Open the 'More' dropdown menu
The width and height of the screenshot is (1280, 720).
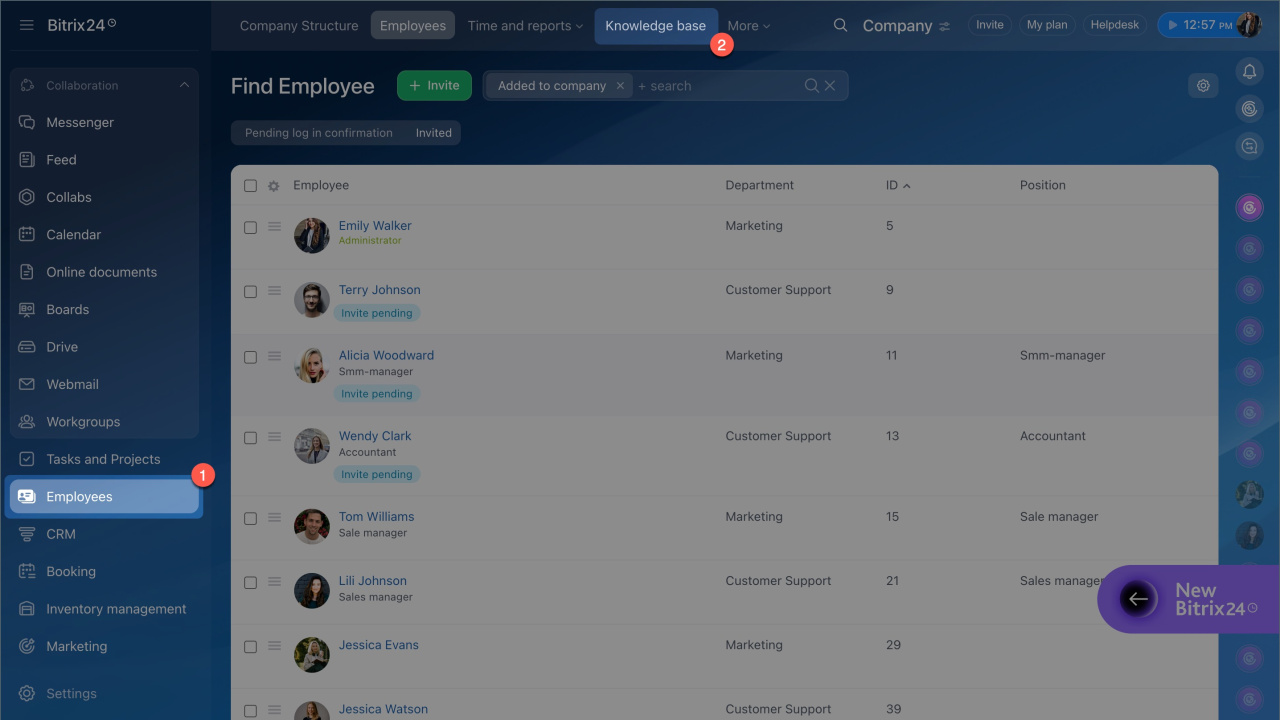[x=748, y=26]
